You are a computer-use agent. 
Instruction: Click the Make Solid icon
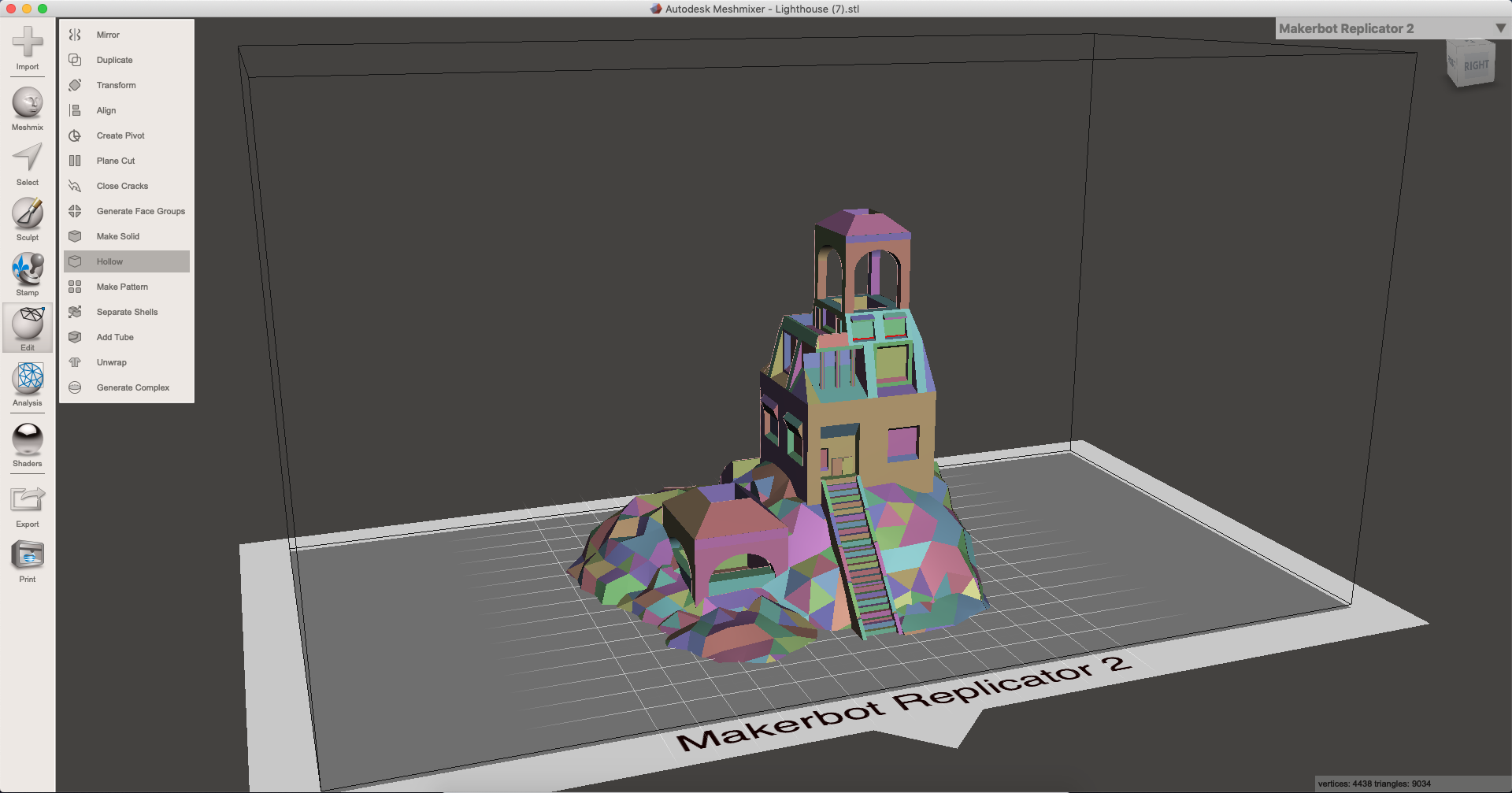coord(75,236)
